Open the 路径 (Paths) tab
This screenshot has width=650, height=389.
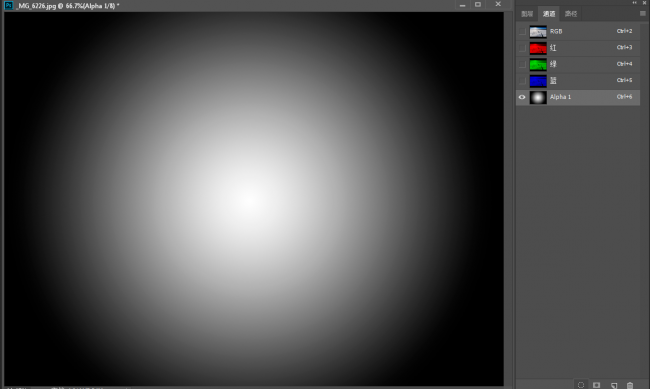[x=571, y=14]
